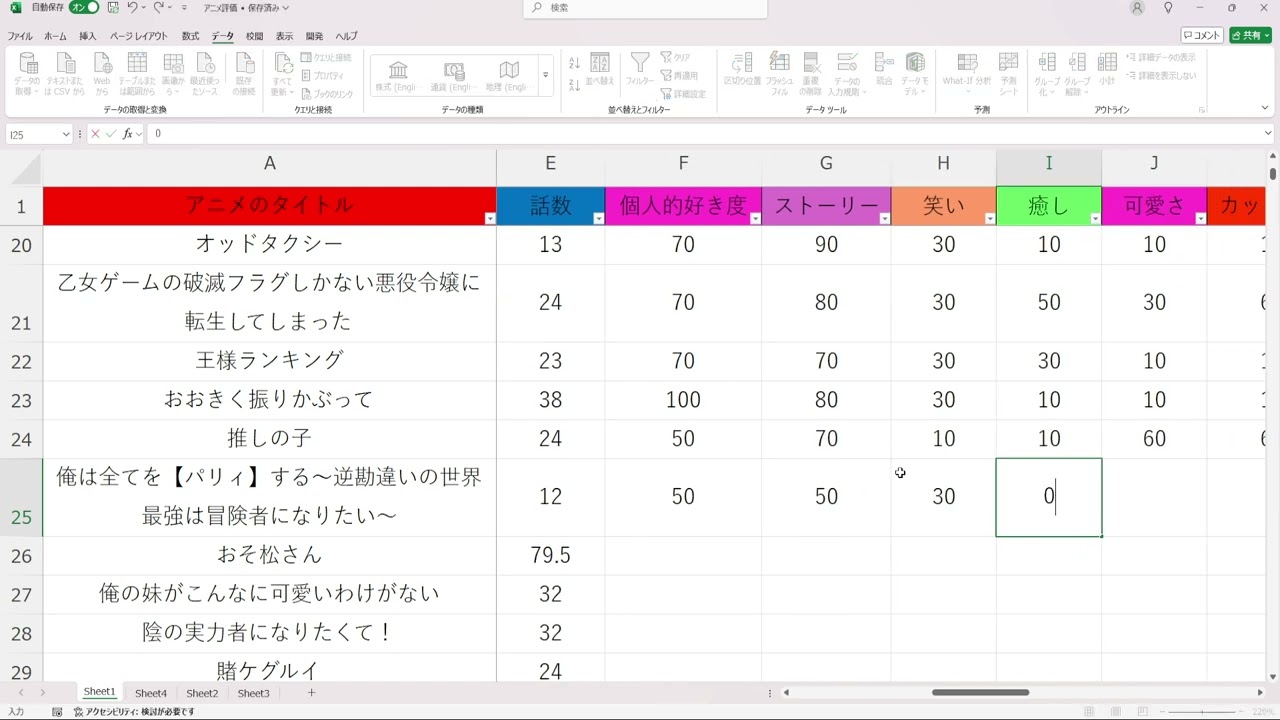The image size is (1280, 720).
Task: Apply ascending sort with the AZ↓ icon
Action: pyautogui.click(x=572, y=63)
